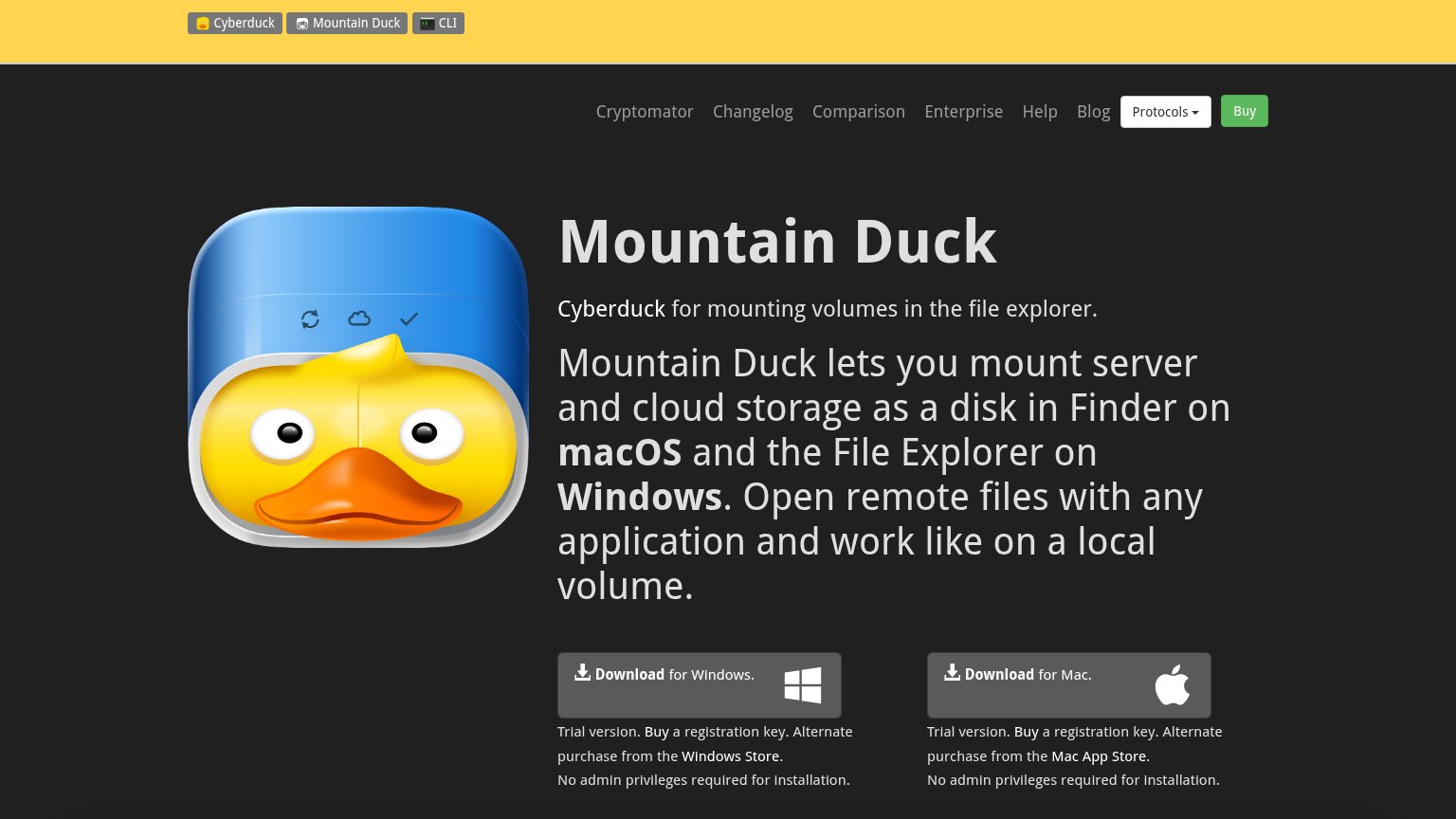
Task: Click the bold macOS text
Action: pyautogui.click(x=619, y=452)
